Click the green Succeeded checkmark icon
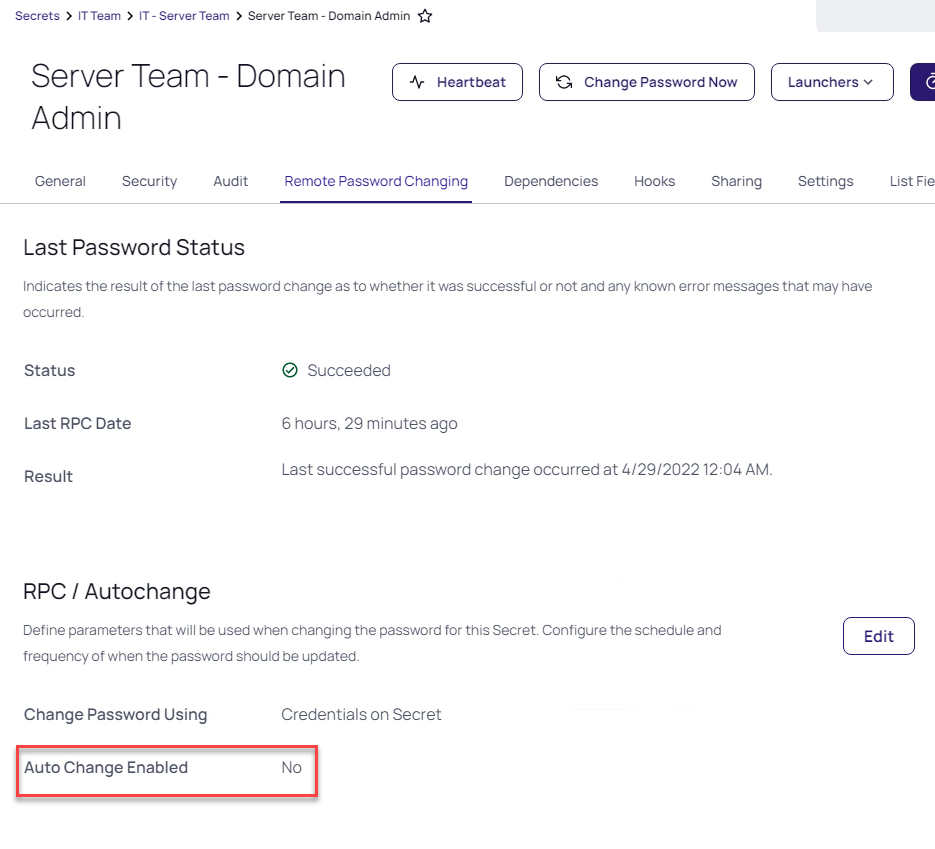 pyautogui.click(x=290, y=370)
